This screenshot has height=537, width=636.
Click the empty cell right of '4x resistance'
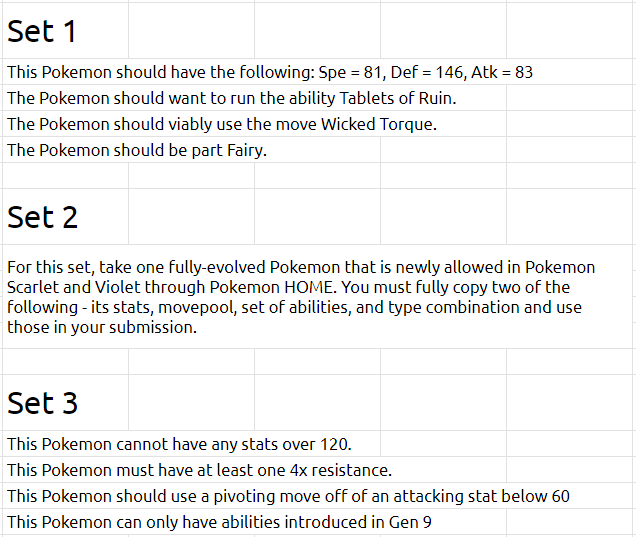point(569,470)
